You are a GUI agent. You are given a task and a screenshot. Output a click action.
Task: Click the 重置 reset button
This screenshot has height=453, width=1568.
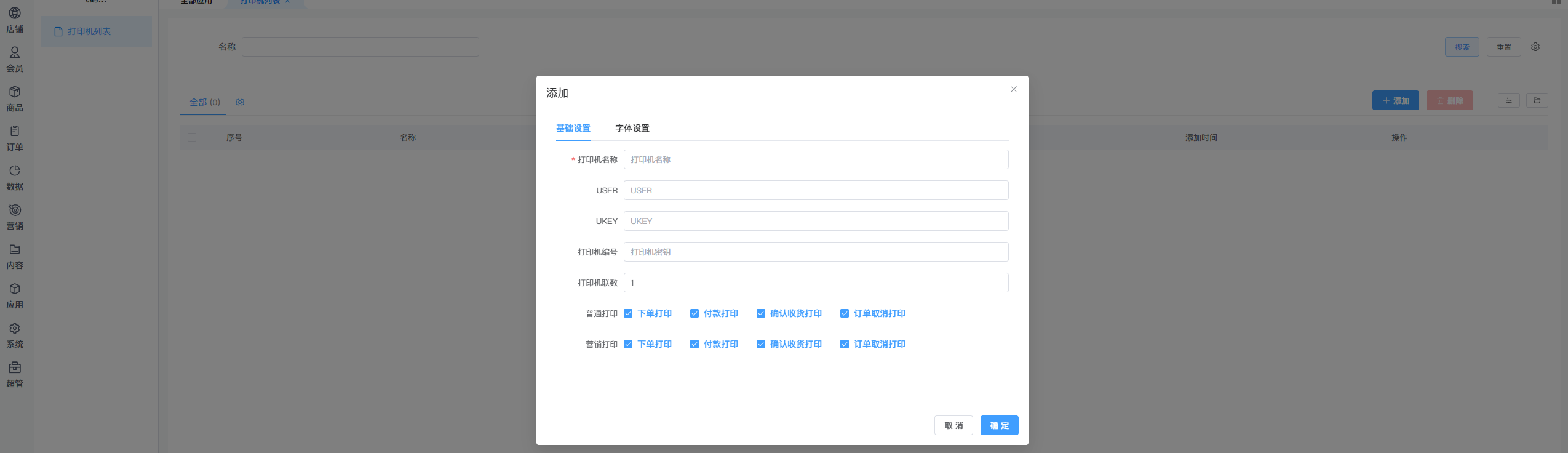point(1504,47)
